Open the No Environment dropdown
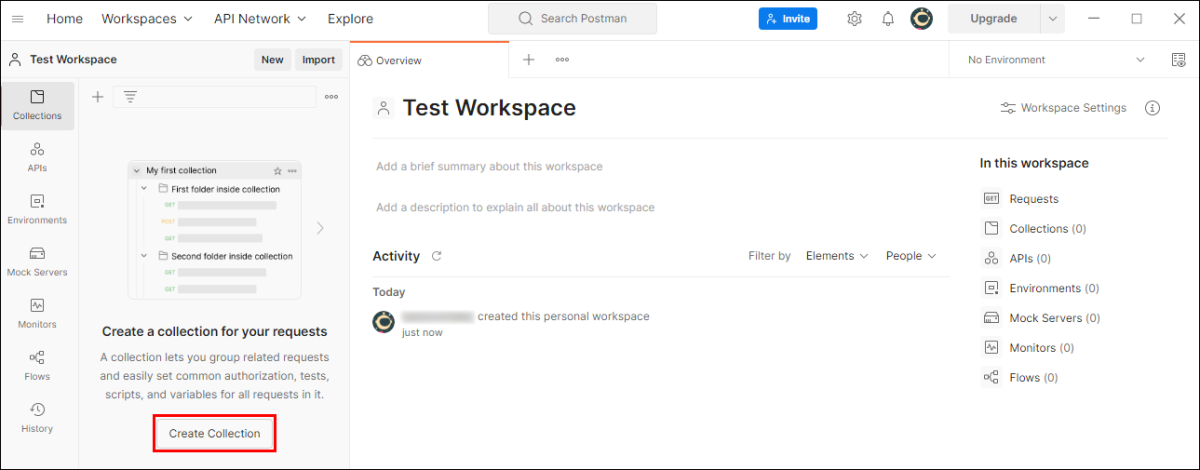The image size is (1200, 470). point(1056,60)
